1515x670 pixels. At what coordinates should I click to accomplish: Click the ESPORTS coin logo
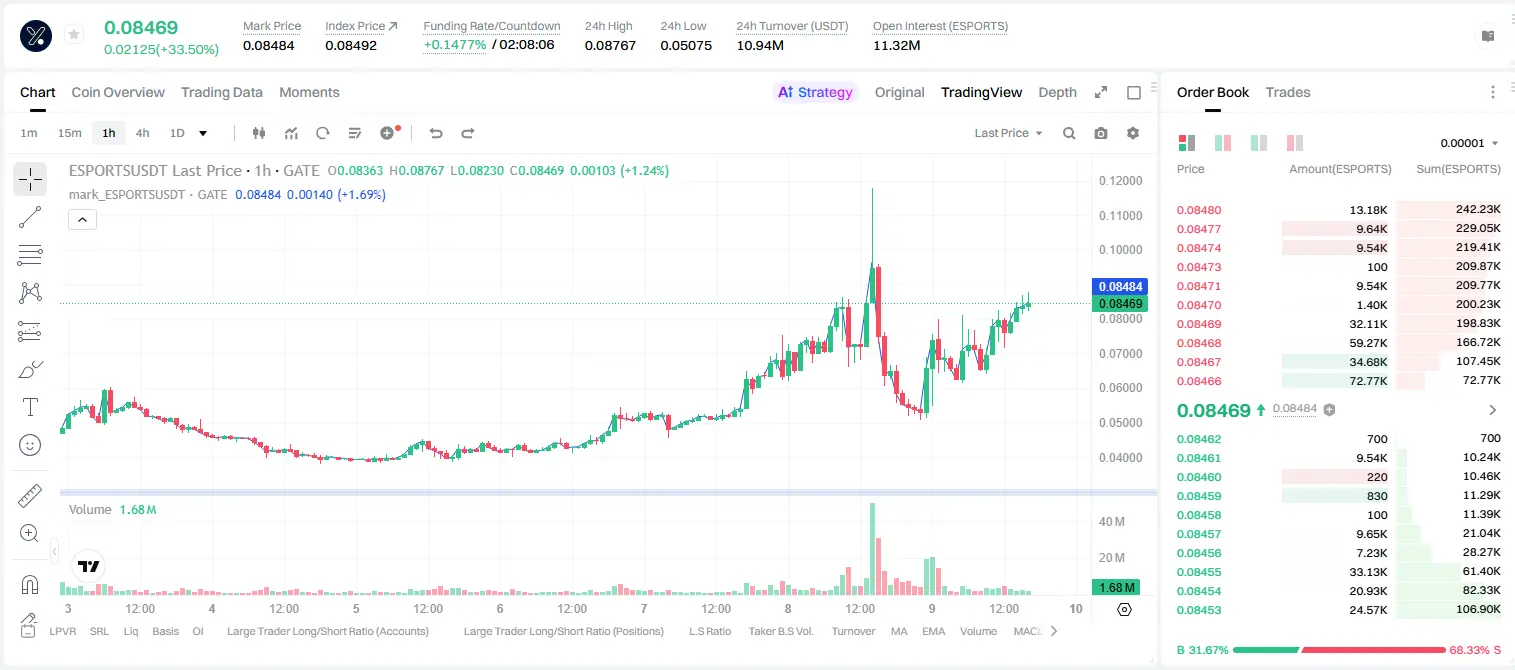coord(36,35)
